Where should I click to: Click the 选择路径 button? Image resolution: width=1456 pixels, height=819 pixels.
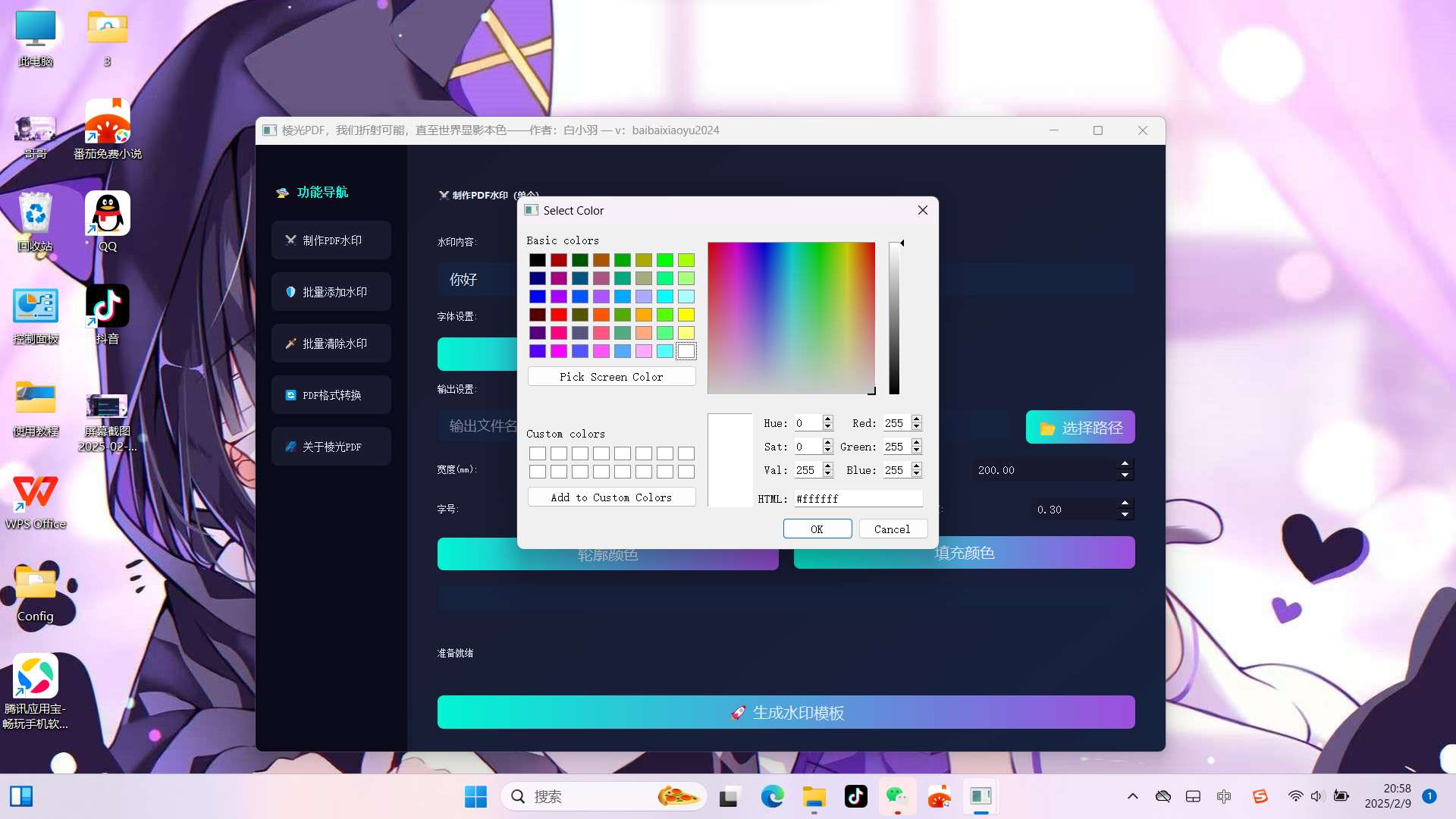click(1080, 428)
